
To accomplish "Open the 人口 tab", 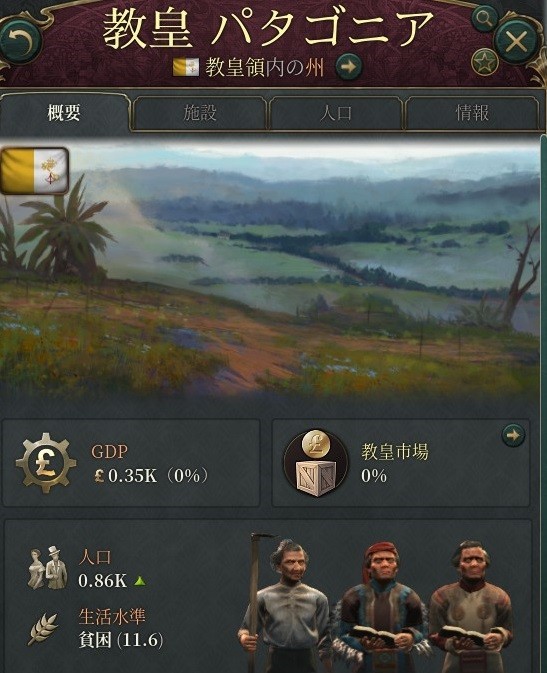I will click(x=336, y=113).
